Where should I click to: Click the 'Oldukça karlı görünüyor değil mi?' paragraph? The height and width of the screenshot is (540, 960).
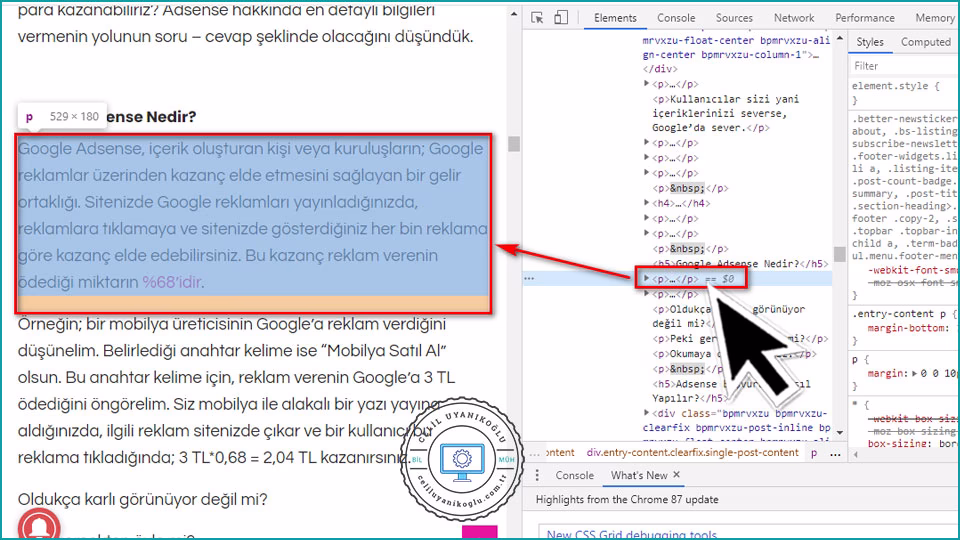pos(143,499)
